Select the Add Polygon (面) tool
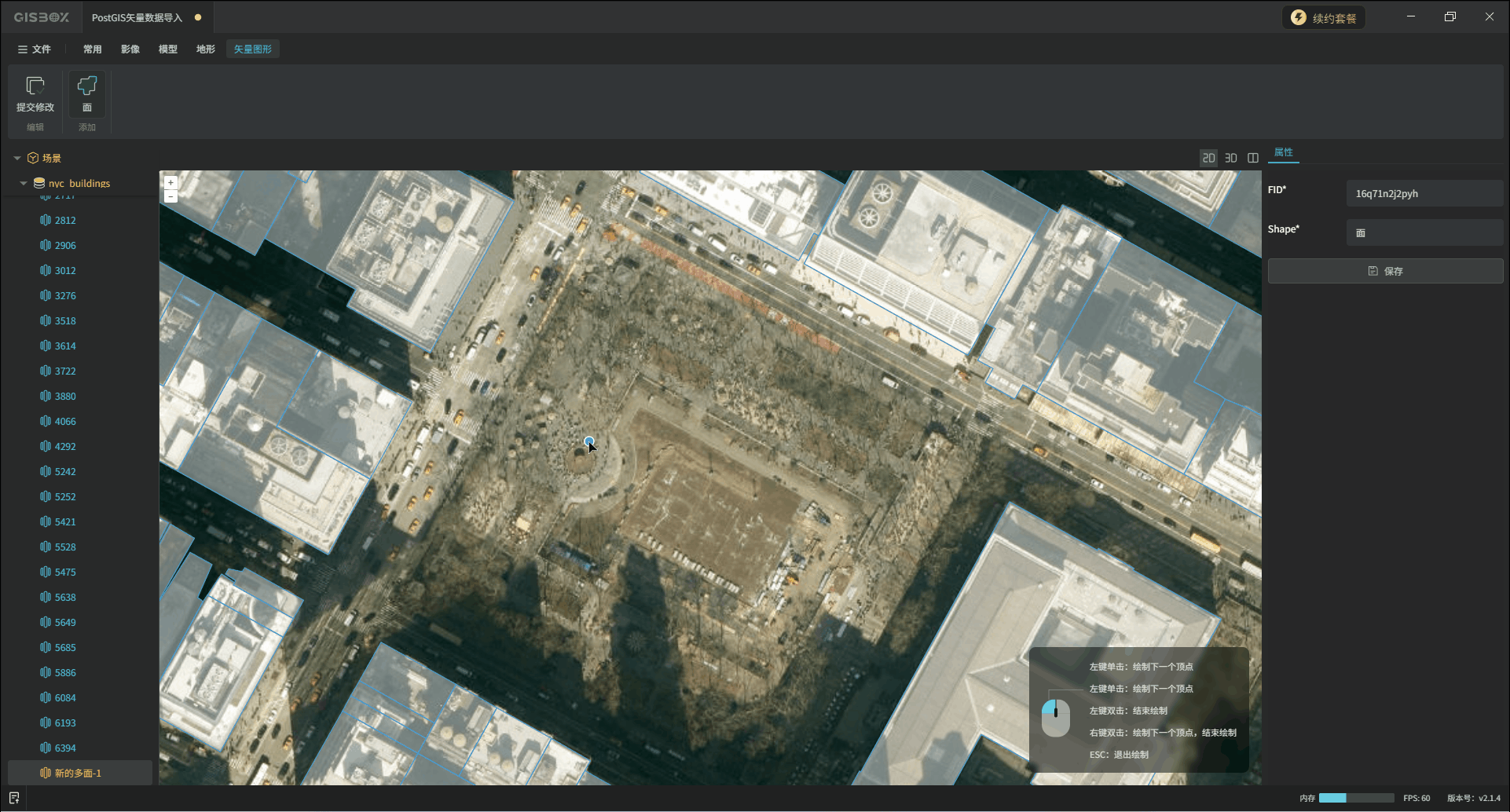1510x812 pixels. tap(87, 86)
